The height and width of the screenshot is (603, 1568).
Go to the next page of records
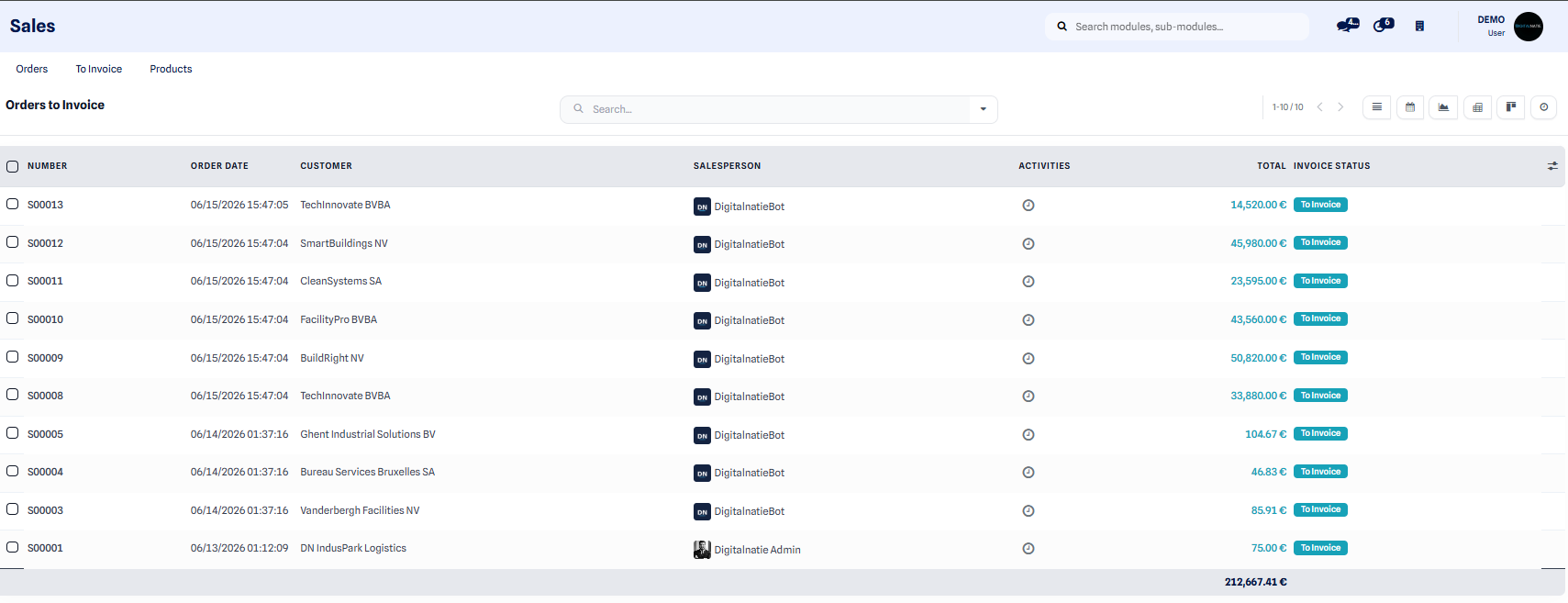click(x=1340, y=107)
